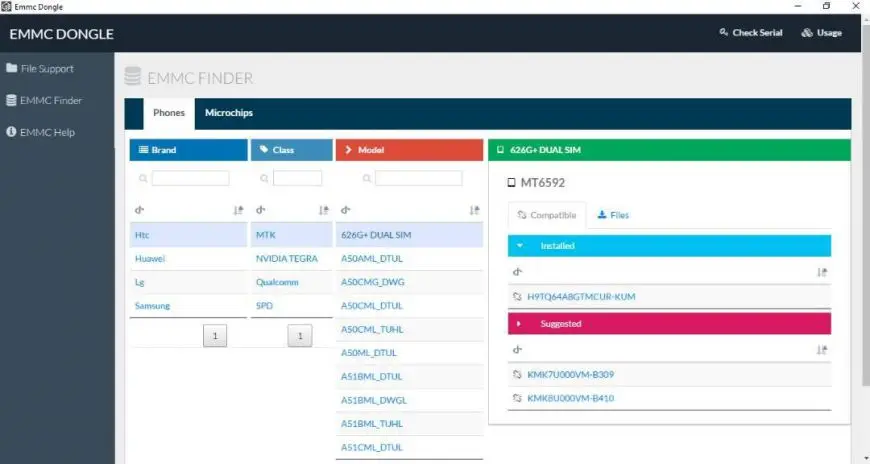Select the Files tab
This screenshot has height=464, width=870.
coord(613,215)
